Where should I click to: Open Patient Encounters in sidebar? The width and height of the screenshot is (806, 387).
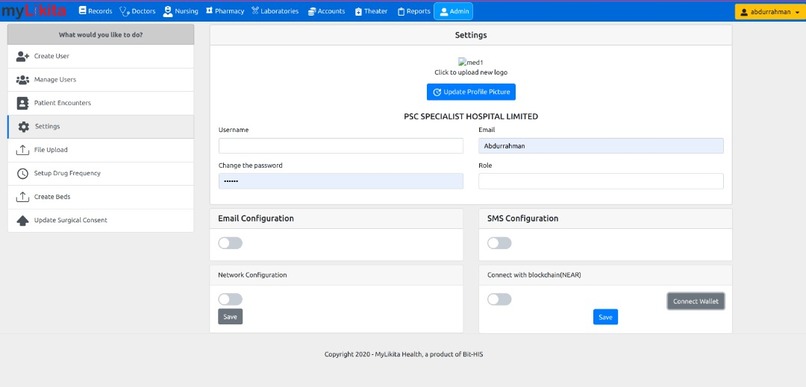tap(101, 103)
